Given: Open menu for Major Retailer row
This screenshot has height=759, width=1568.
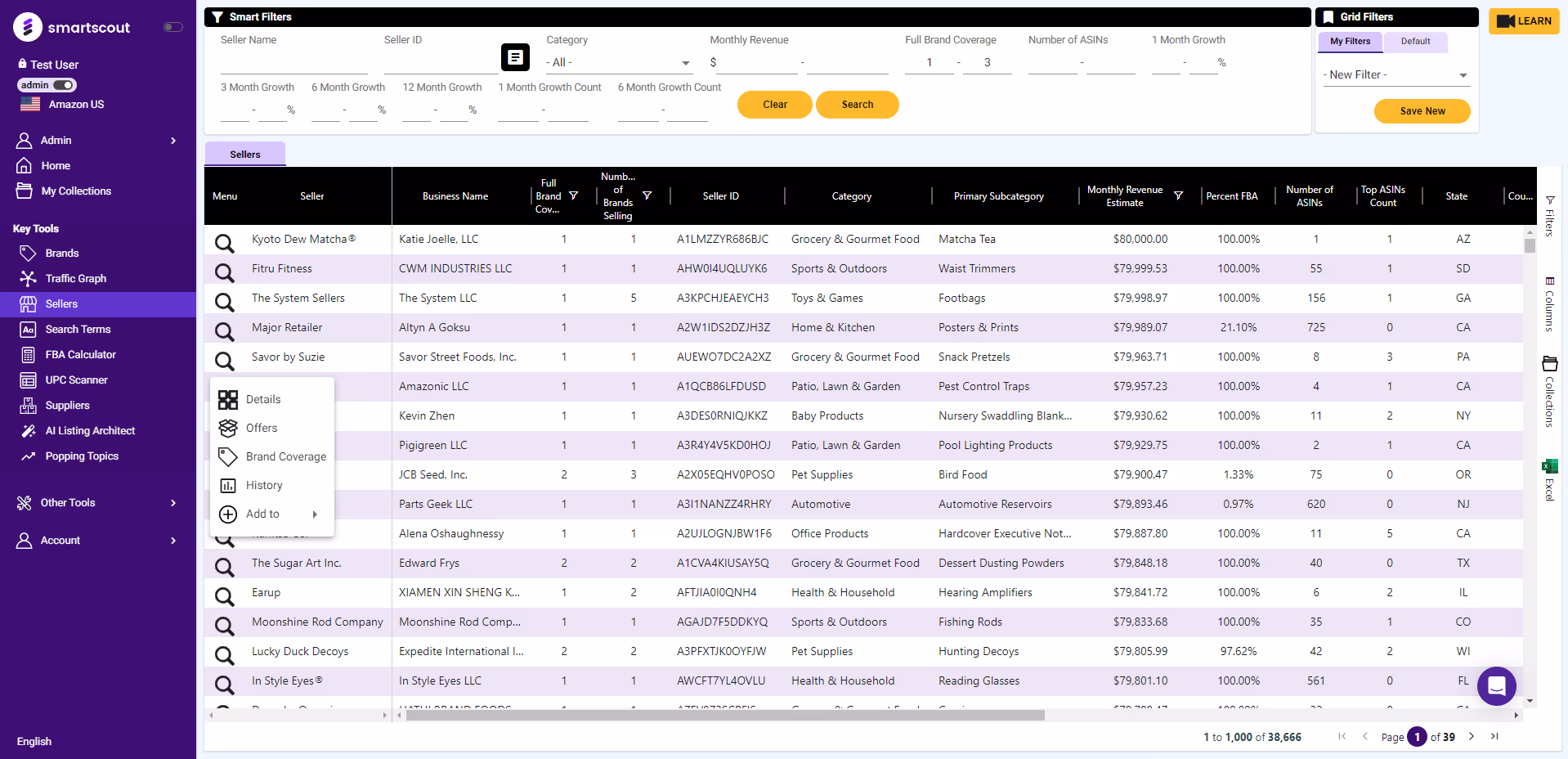Looking at the screenshot, I should pyautogui.click(x=224, y=331).
